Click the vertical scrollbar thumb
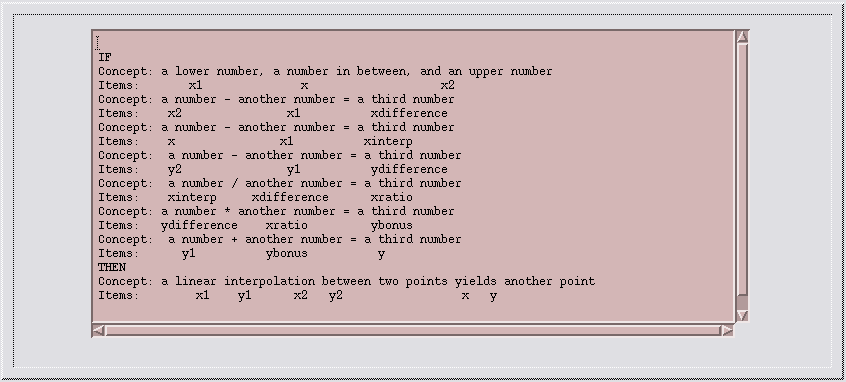This screenshot has height=382, width=846. [x=742, y=169]
